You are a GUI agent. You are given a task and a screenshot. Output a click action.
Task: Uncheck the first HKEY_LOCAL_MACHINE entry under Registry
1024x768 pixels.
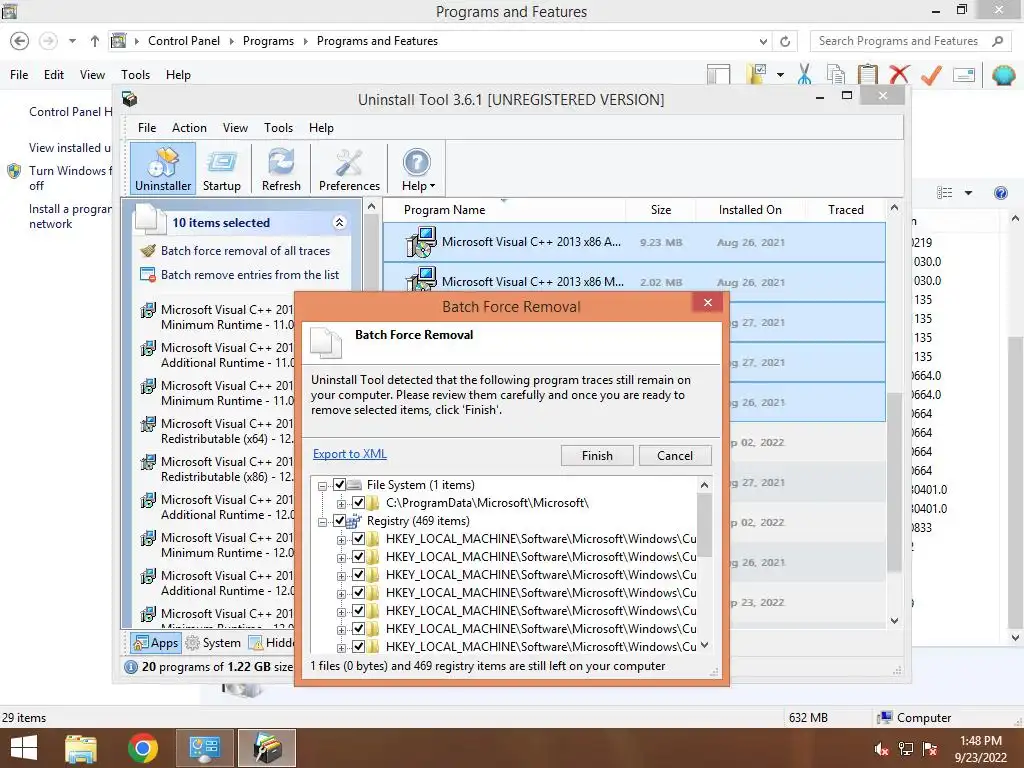pyautogui.click(x=359, y=539)
